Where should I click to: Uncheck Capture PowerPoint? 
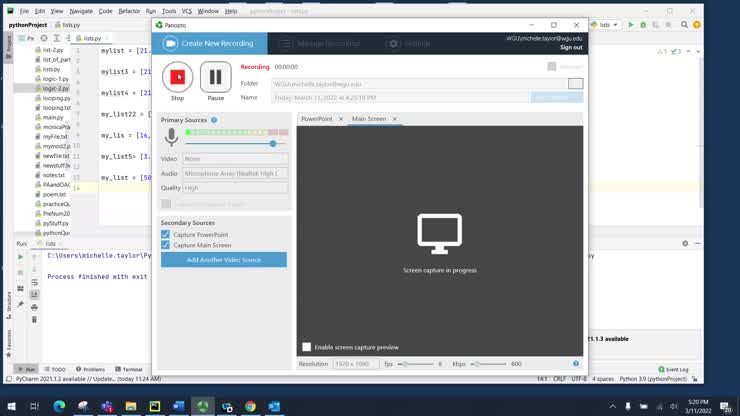(x=166, y=234)
